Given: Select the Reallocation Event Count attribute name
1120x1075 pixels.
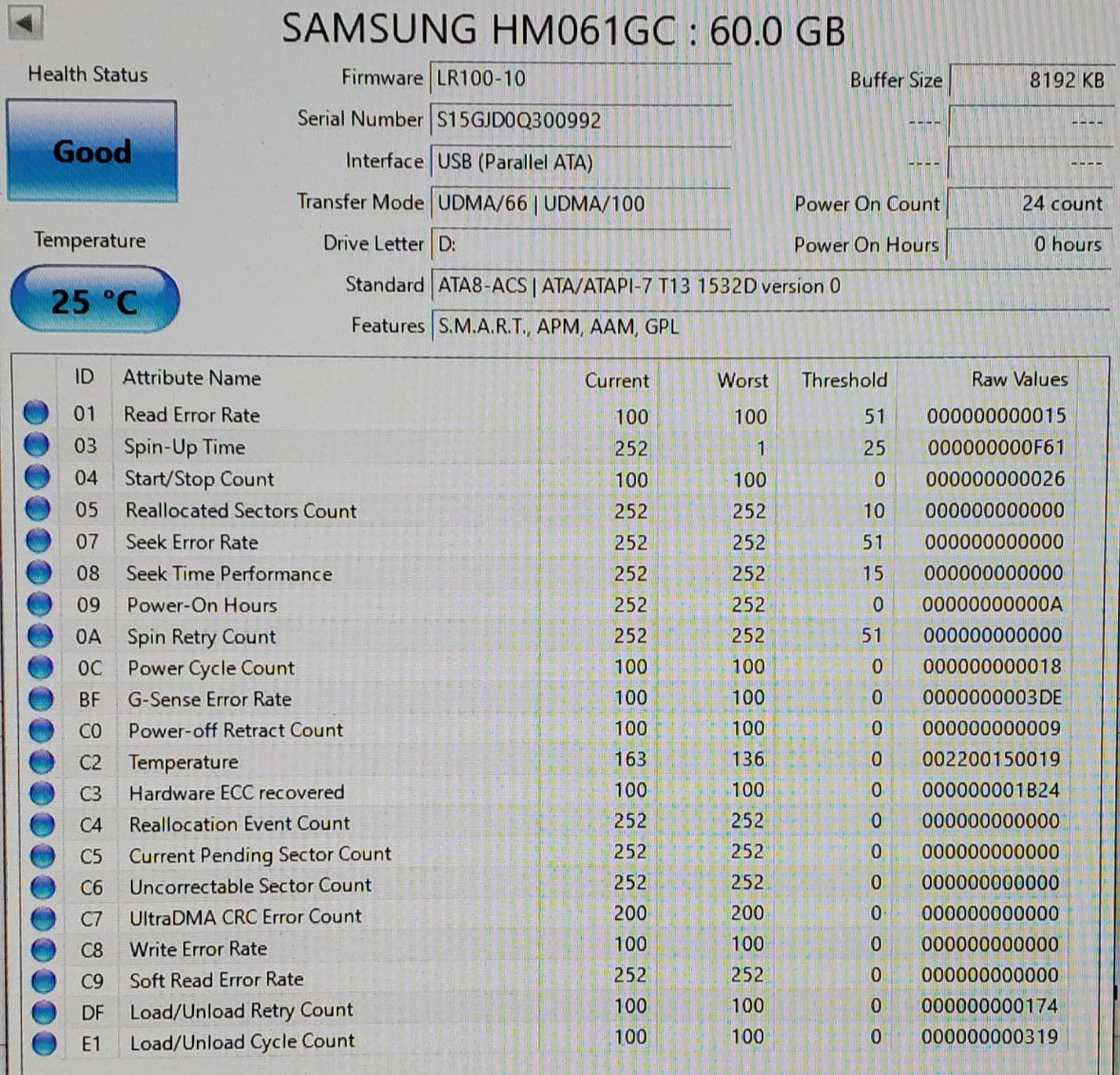Looking at the screenshot, I should click(x=240, y=824).
